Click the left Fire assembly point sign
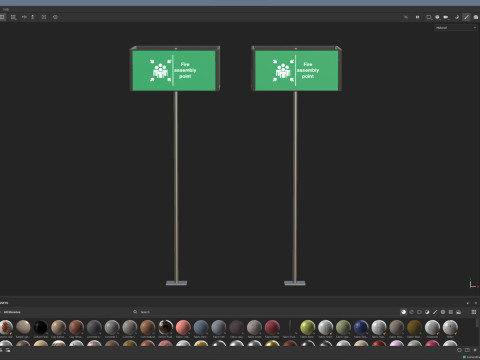The width and height of the screenshot is (480, 360). [x=174, y=69]
